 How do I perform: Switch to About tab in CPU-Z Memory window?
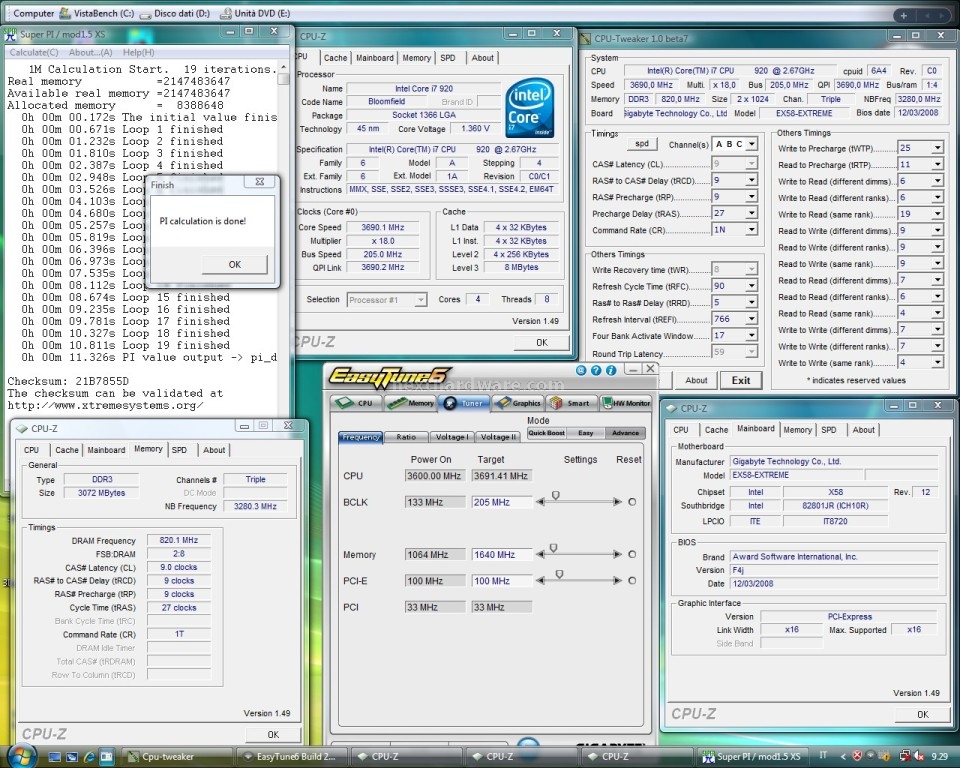tap(214, 450)
